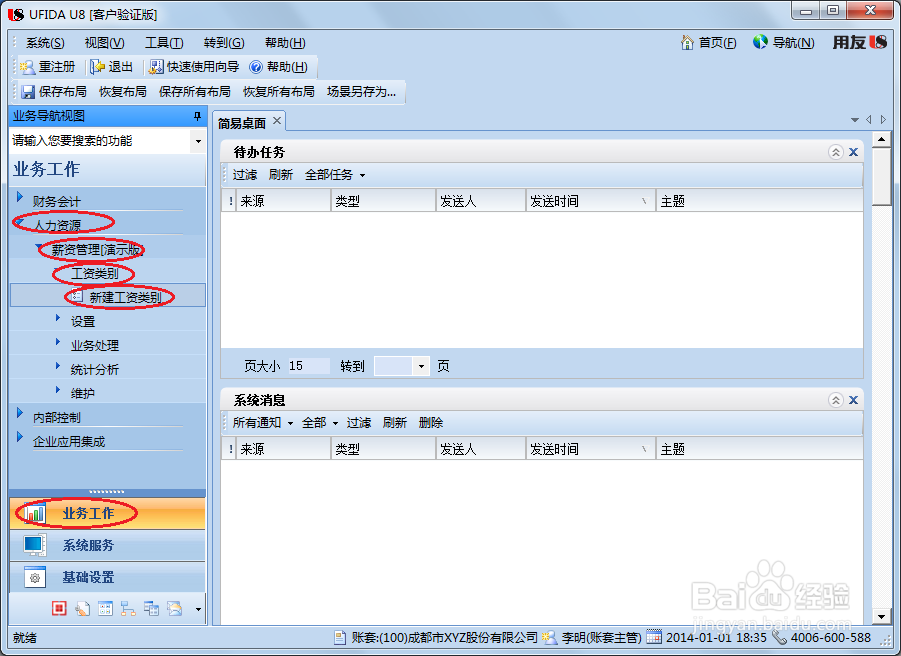Click the red grid icon in bottom strip
The image size is (901, 656).
tap(59, 608)
